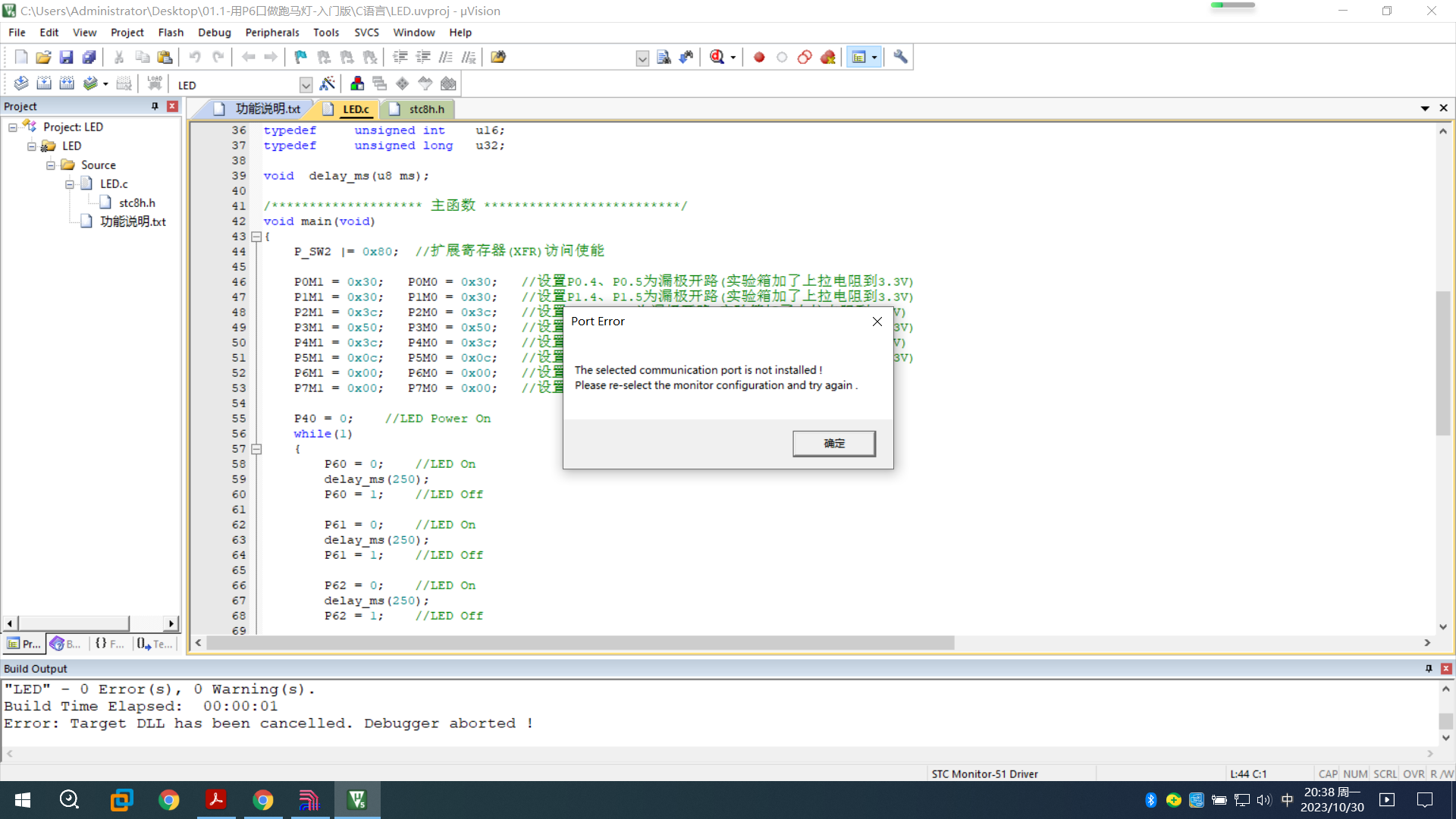Image resolution: width=1456 pixels, height=819 pixels.
Task: Open the Tools menu
Action: 326,33
